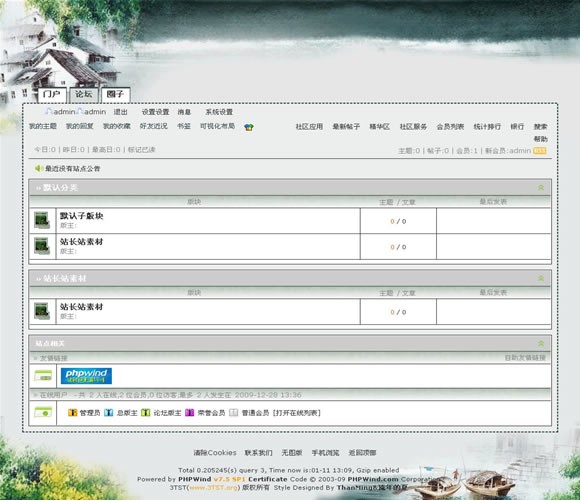Open the 门户 tab
This screenshot has width=581, height=501.
point(52,94)
